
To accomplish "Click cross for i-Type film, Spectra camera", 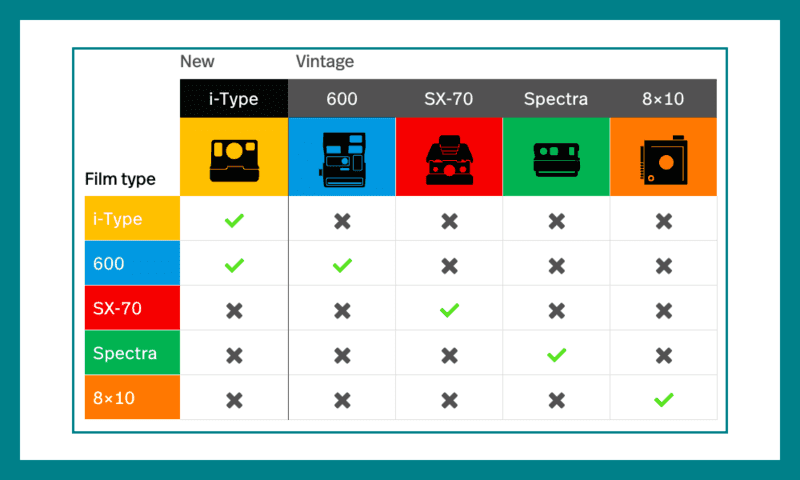I will [557, 221].
